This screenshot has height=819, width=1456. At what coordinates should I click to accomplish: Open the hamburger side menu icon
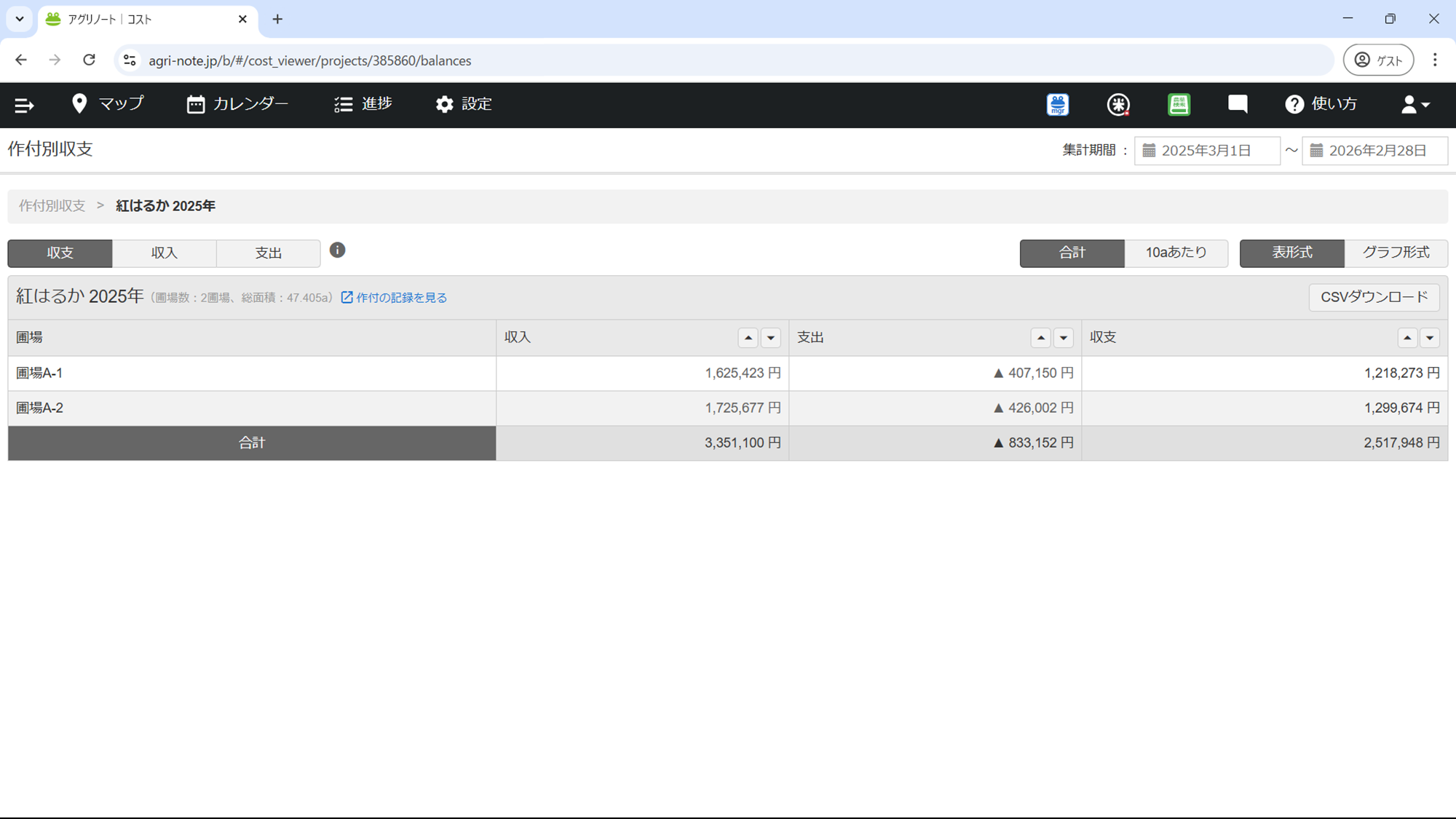[24, 105]
